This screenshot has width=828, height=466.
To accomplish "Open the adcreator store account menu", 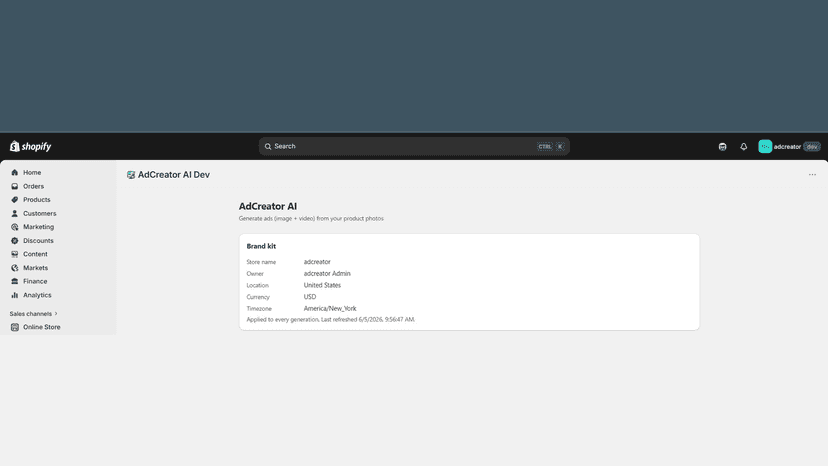I will pos(789,146).
